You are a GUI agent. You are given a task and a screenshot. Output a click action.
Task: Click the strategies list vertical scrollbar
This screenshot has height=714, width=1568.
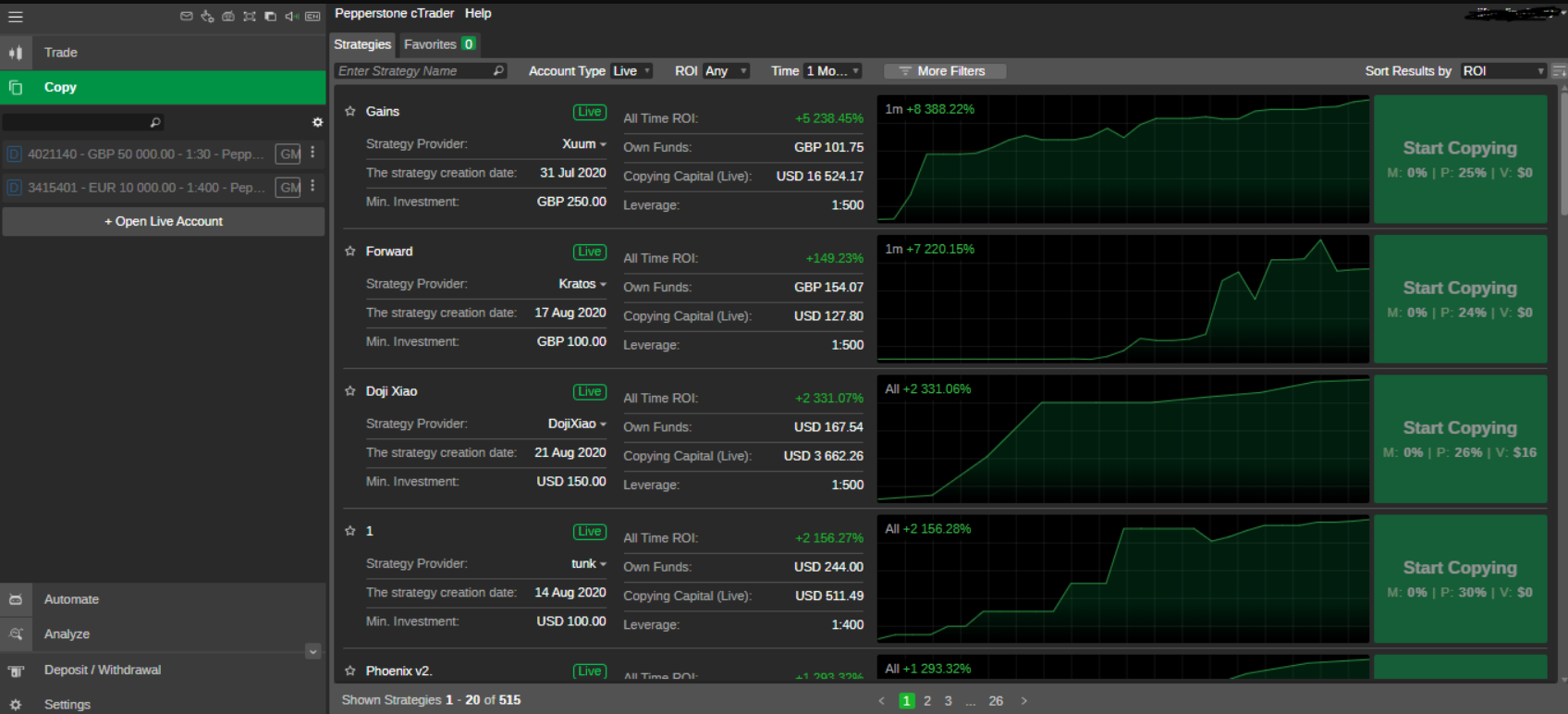coord(1563,153)
